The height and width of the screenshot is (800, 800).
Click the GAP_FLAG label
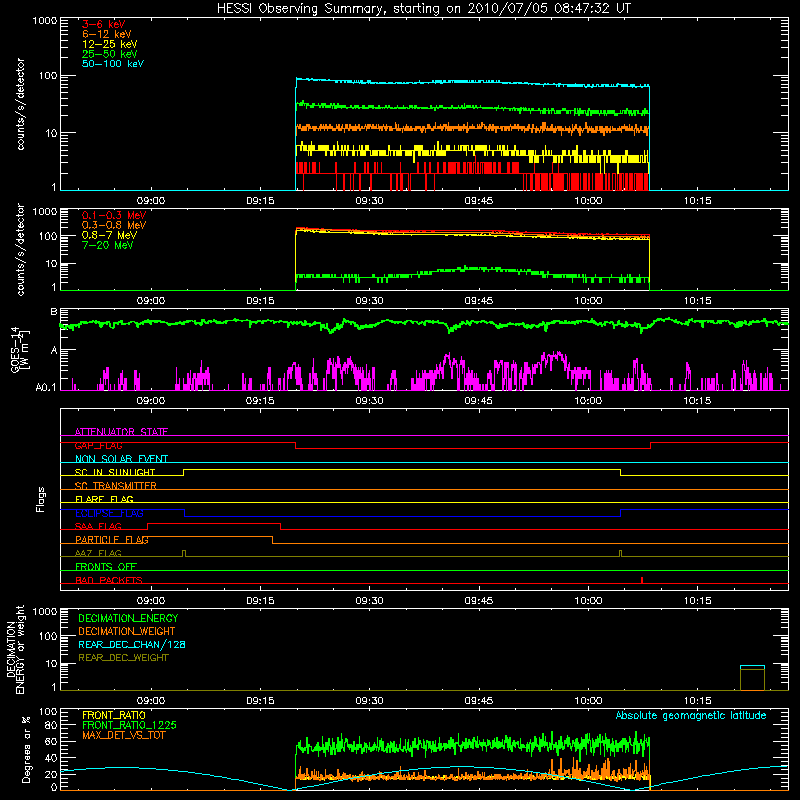[98, 445]
